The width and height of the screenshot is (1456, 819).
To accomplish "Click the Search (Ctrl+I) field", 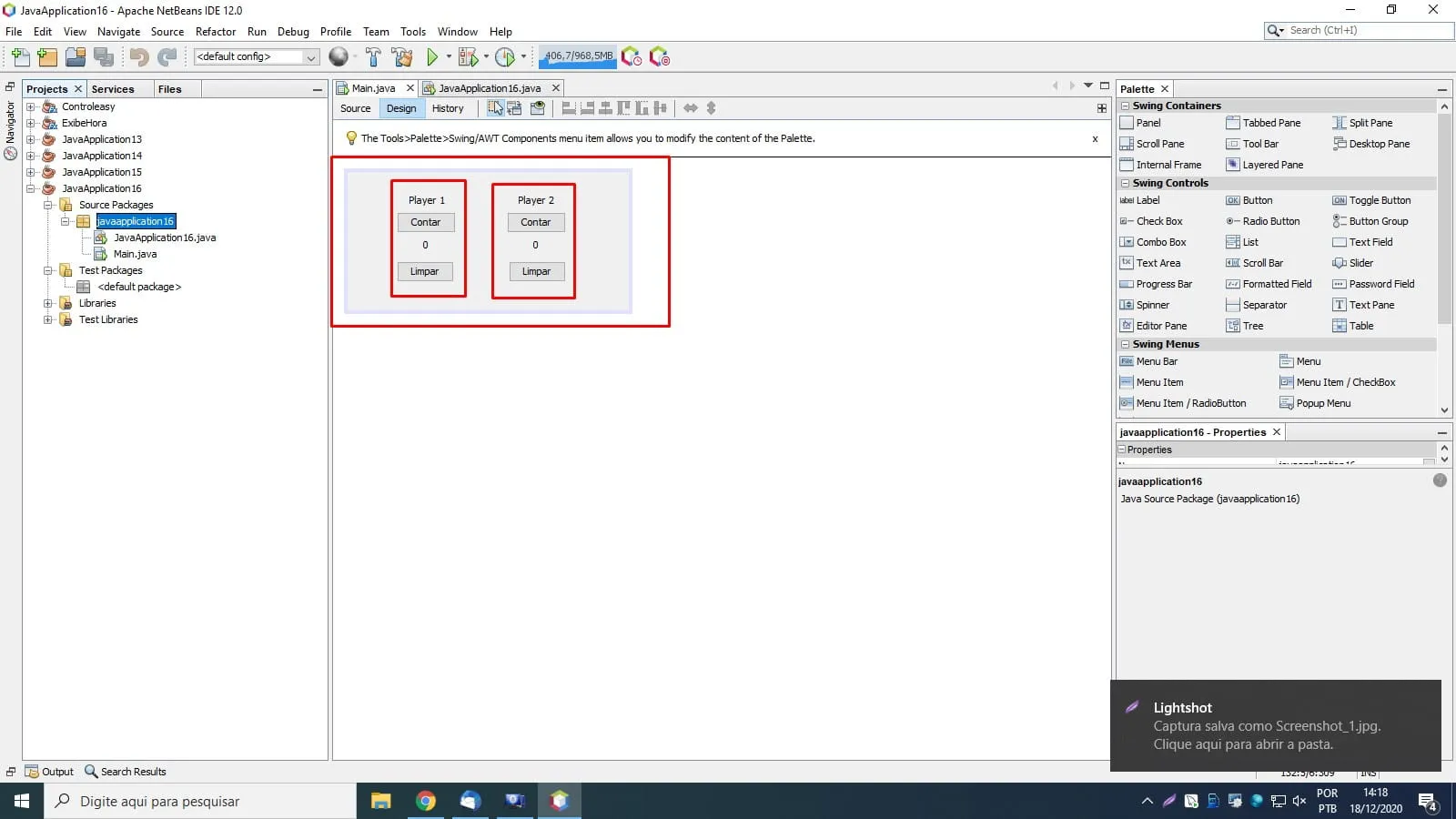I will [x=1360, y=31].
